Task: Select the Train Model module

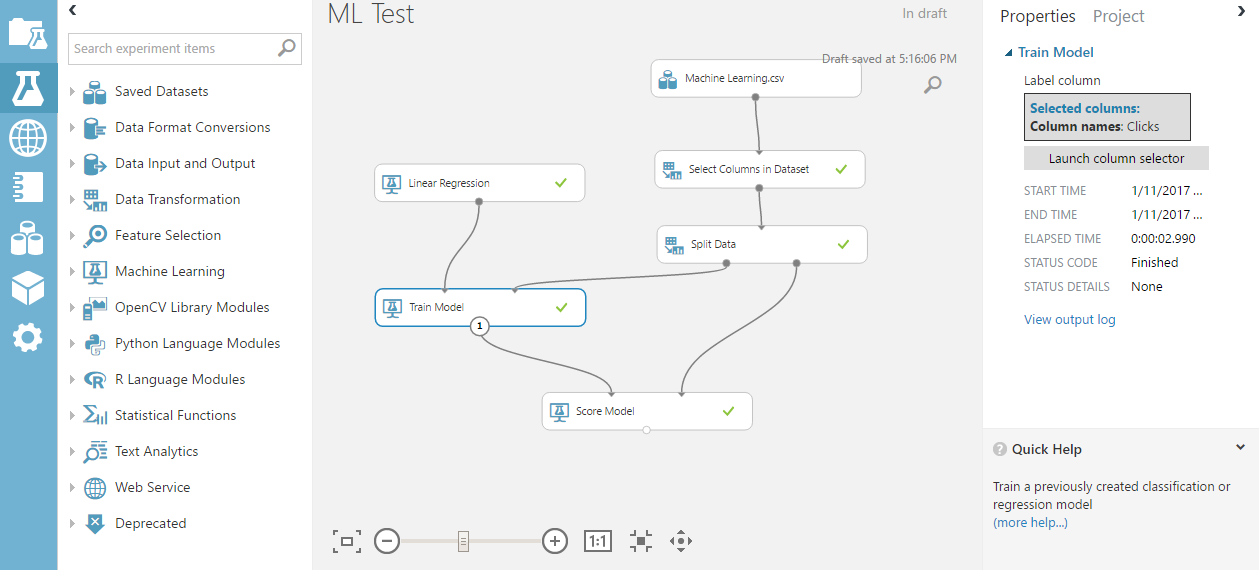Action: pyautogui.click(x=480, y=307)
